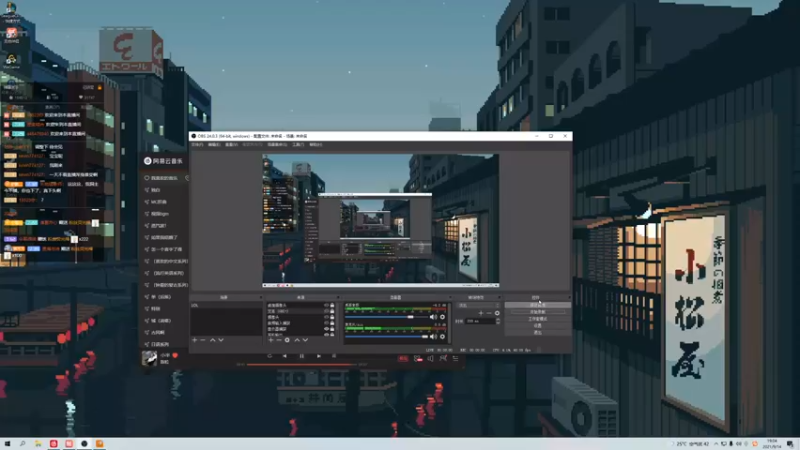
Task: Open source properties gear in Sources panel
Action: 287,340
